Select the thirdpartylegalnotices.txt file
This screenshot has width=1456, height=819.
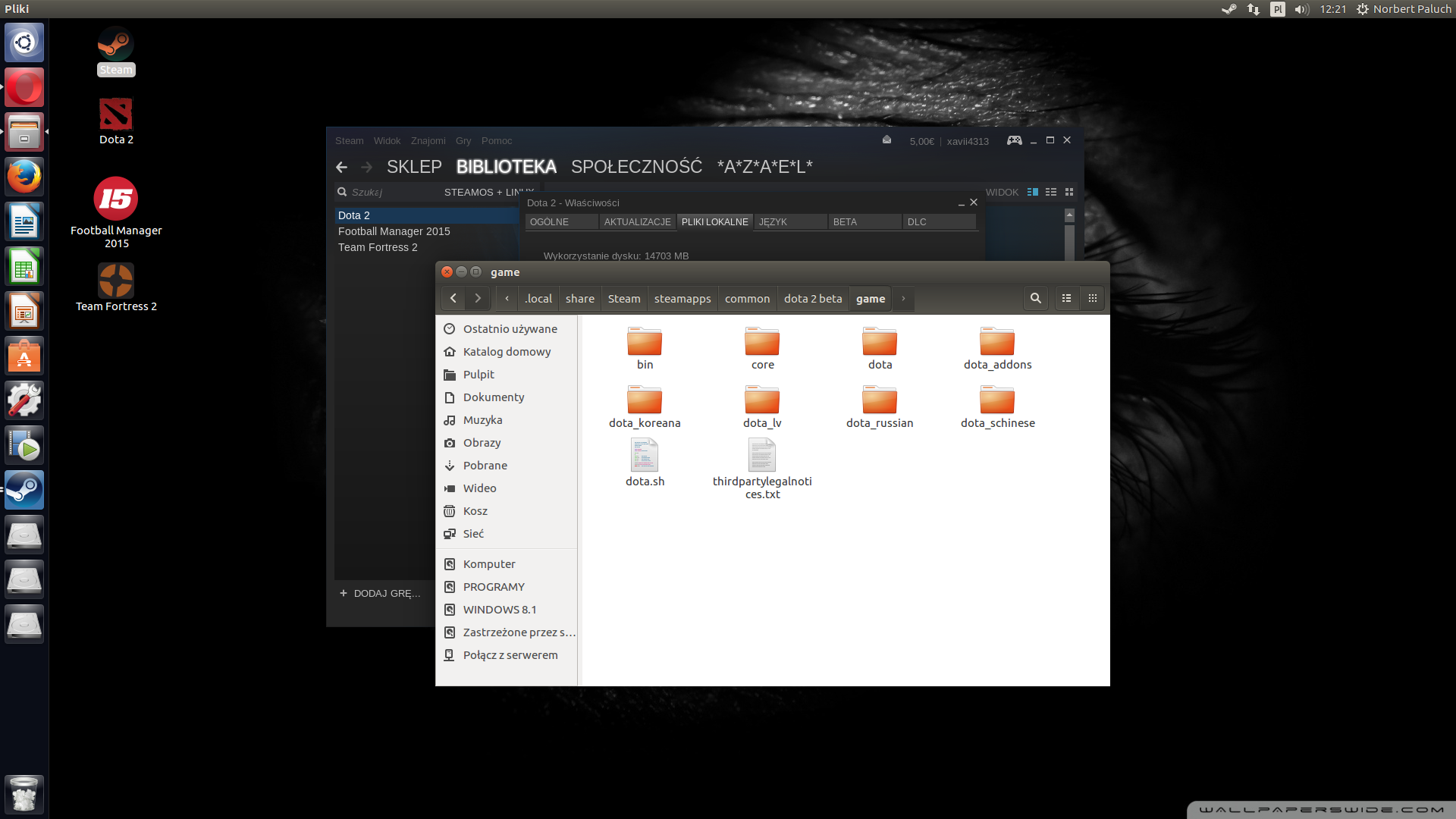tap(762, 469)
